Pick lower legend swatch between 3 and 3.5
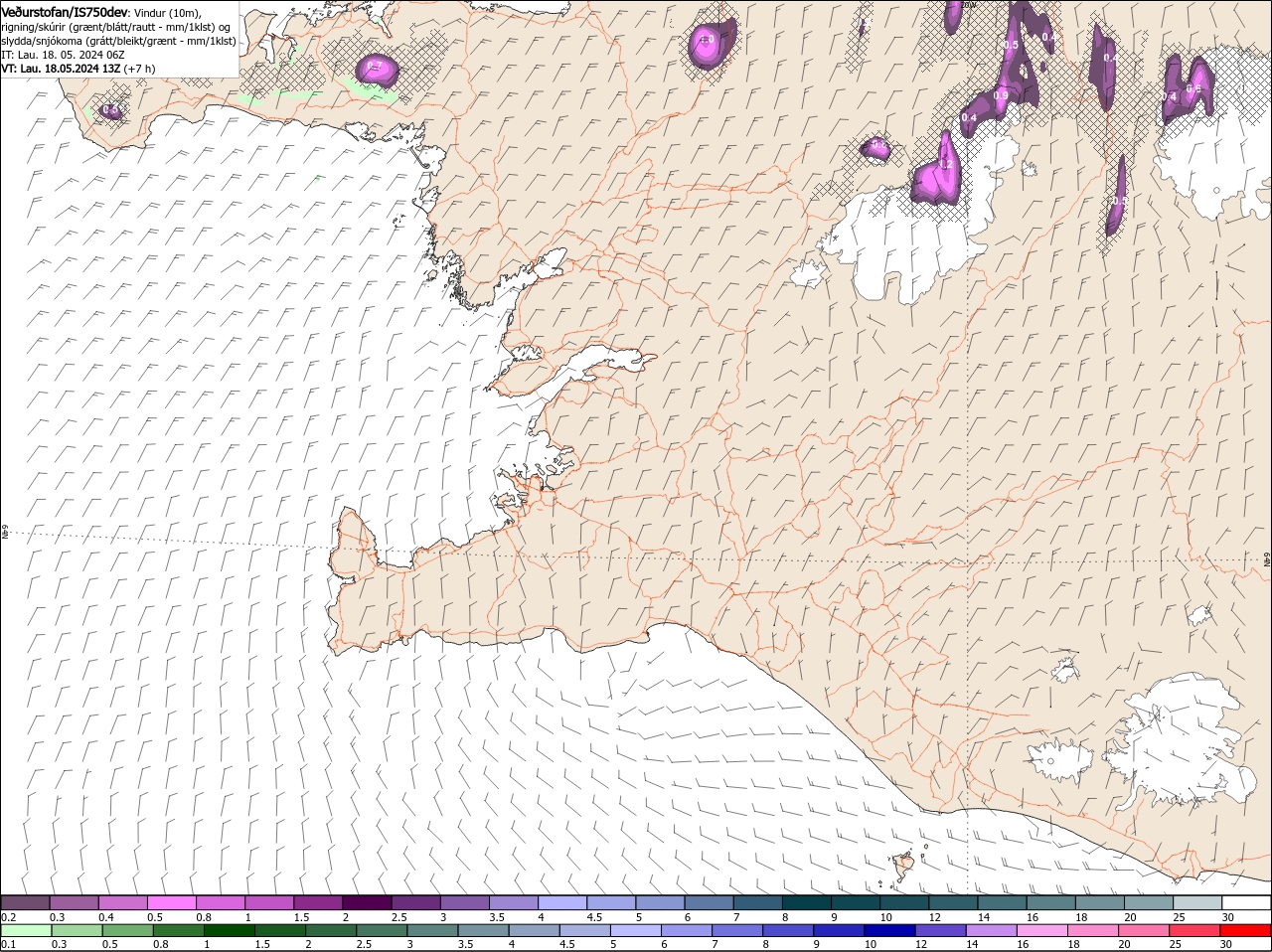 coord(432,930)
